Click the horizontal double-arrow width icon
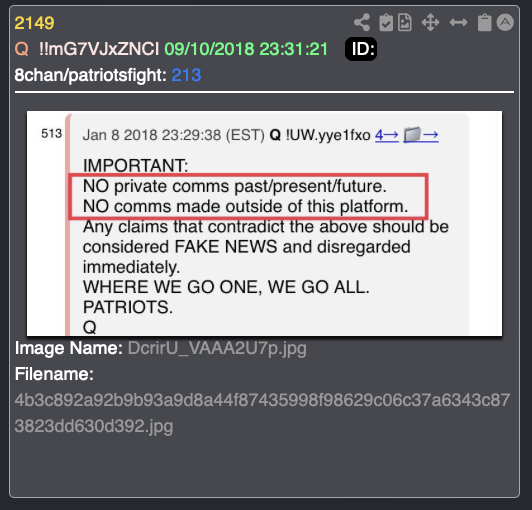 coord(458,23)
